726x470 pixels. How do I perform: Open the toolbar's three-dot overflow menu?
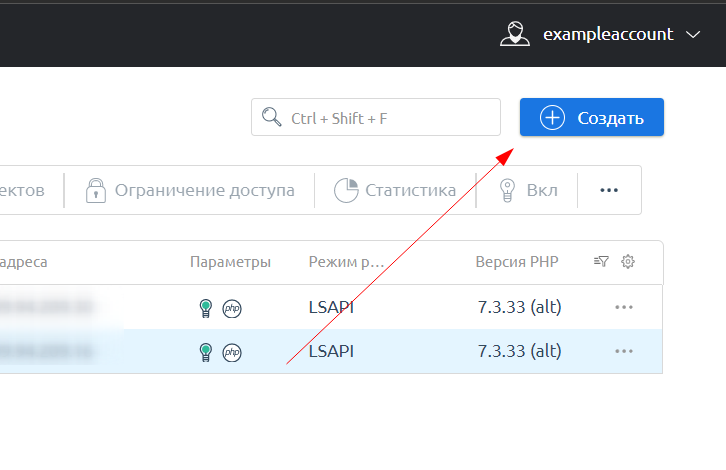[609, 190]
